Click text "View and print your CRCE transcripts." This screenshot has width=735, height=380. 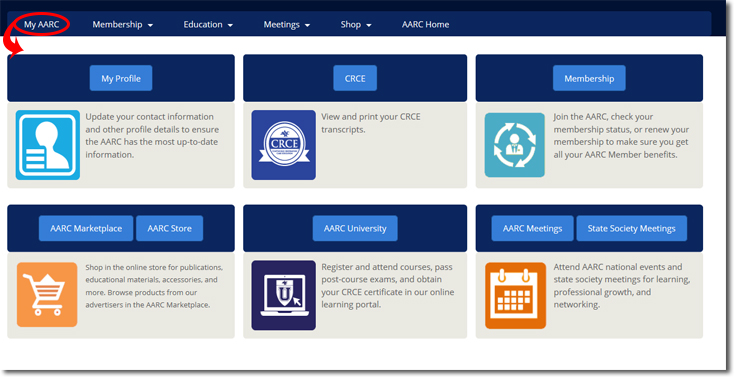click(371, 123)
